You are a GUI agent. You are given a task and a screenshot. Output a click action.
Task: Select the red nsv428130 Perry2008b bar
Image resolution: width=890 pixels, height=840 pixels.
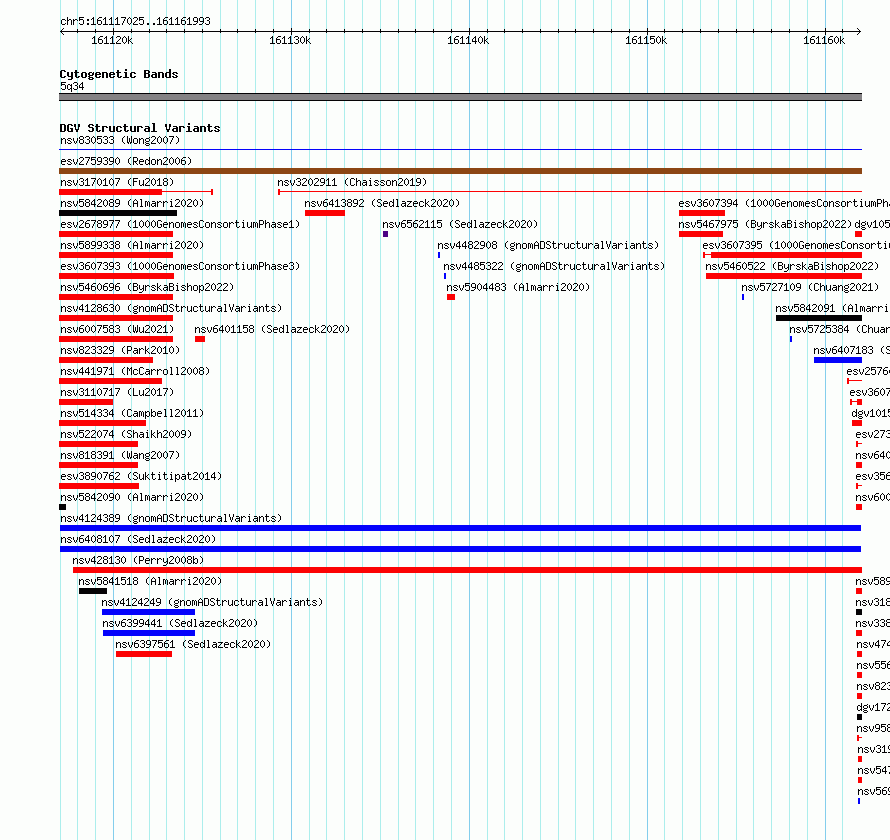point(467,570)
